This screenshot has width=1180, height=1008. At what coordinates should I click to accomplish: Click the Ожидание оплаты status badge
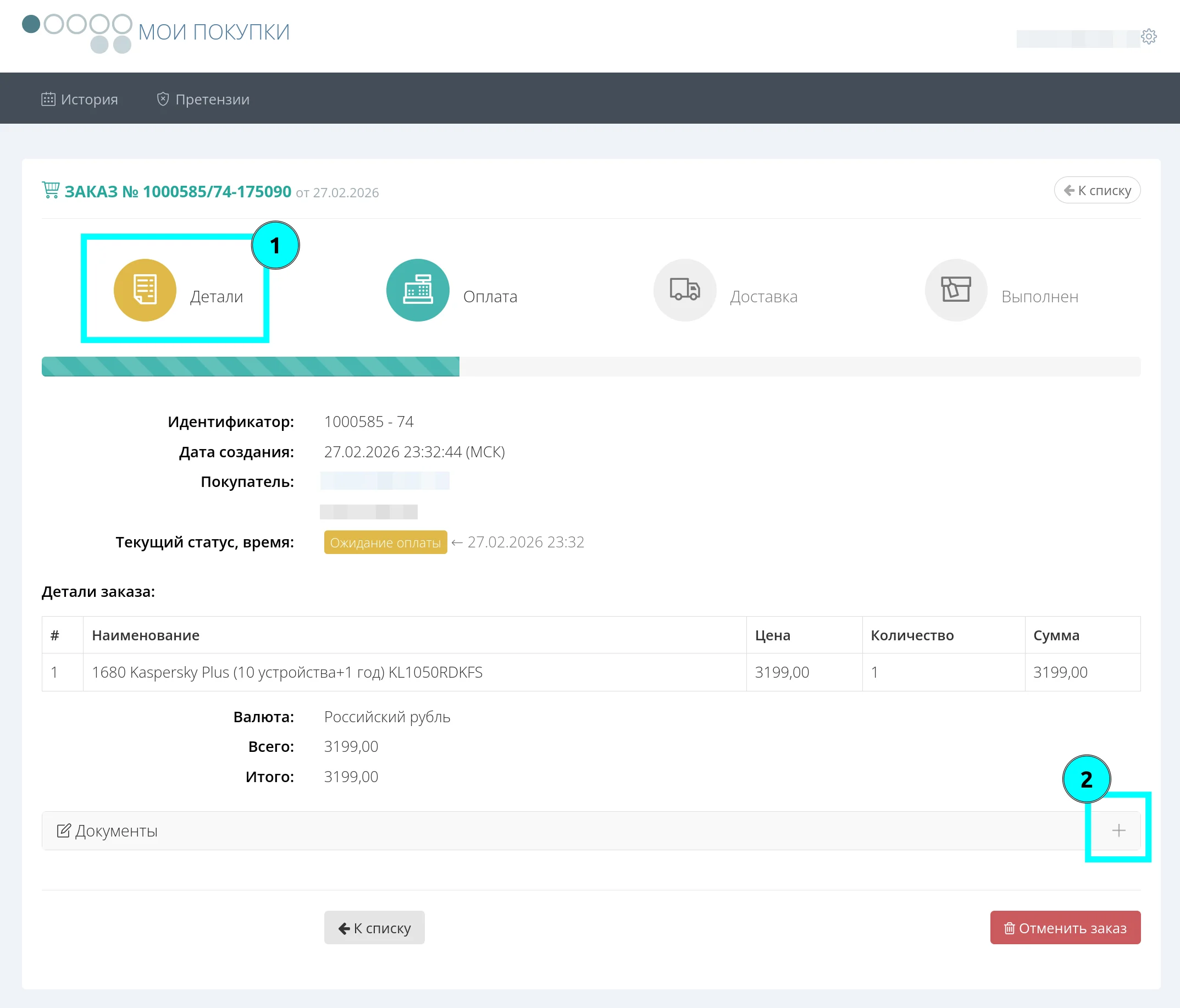tap(385, 542)
